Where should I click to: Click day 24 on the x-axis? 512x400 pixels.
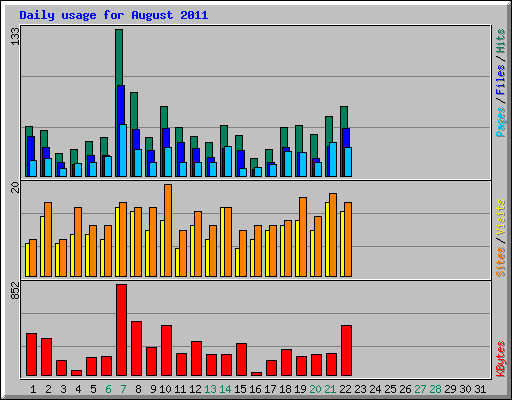(x=375, y=389)
